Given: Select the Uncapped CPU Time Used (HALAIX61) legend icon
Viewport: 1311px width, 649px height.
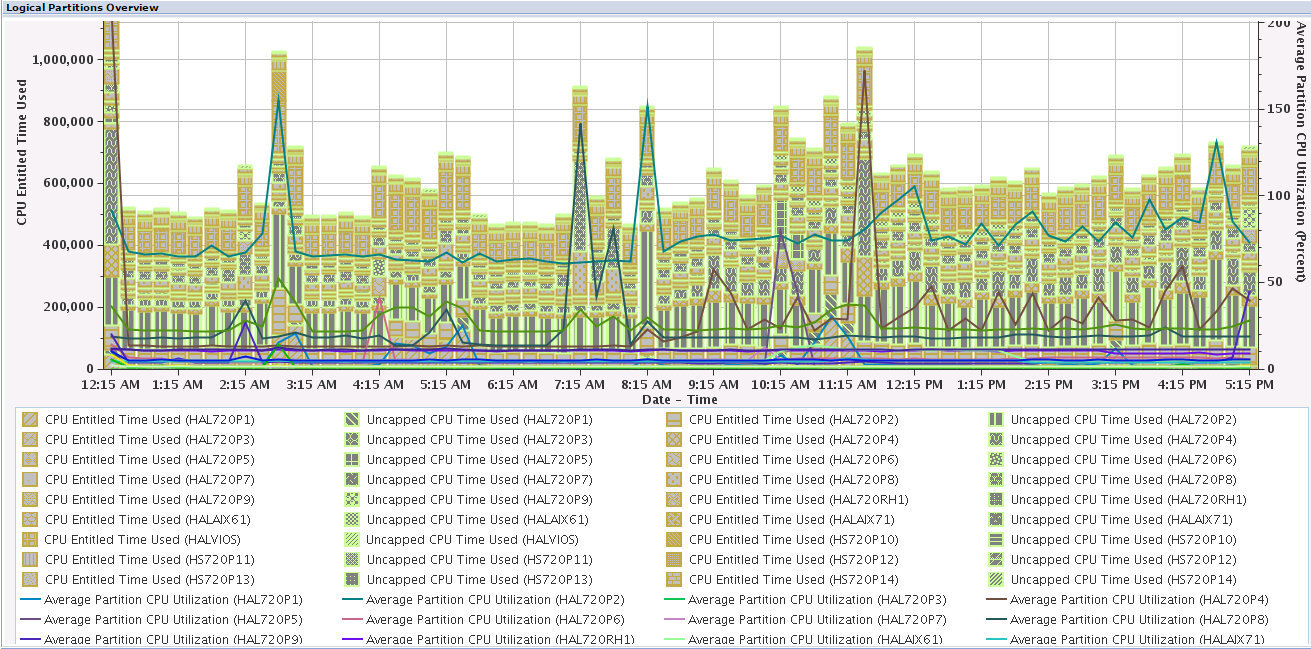Looking at the screenshot, I should [x=352, y=520].
